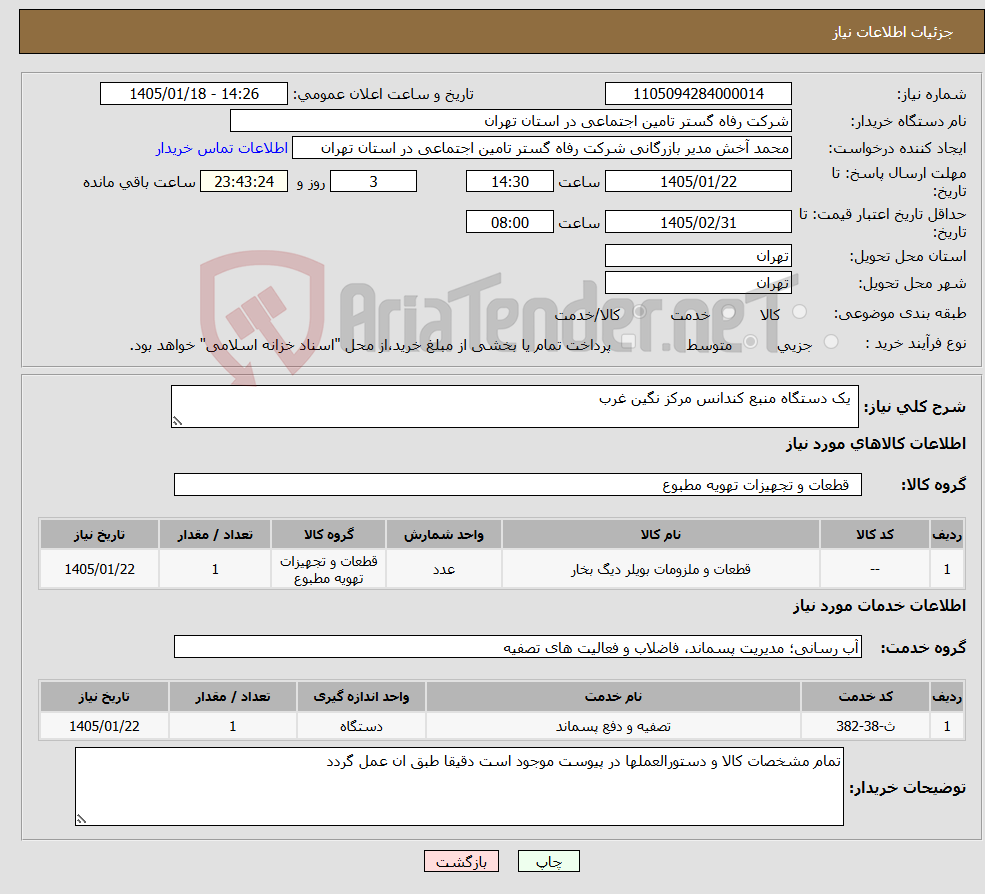Click goods cell قطعات و ملزومات بویلر دیگ بخار
This screenshot has width=985, height=894.
[660, 569]
